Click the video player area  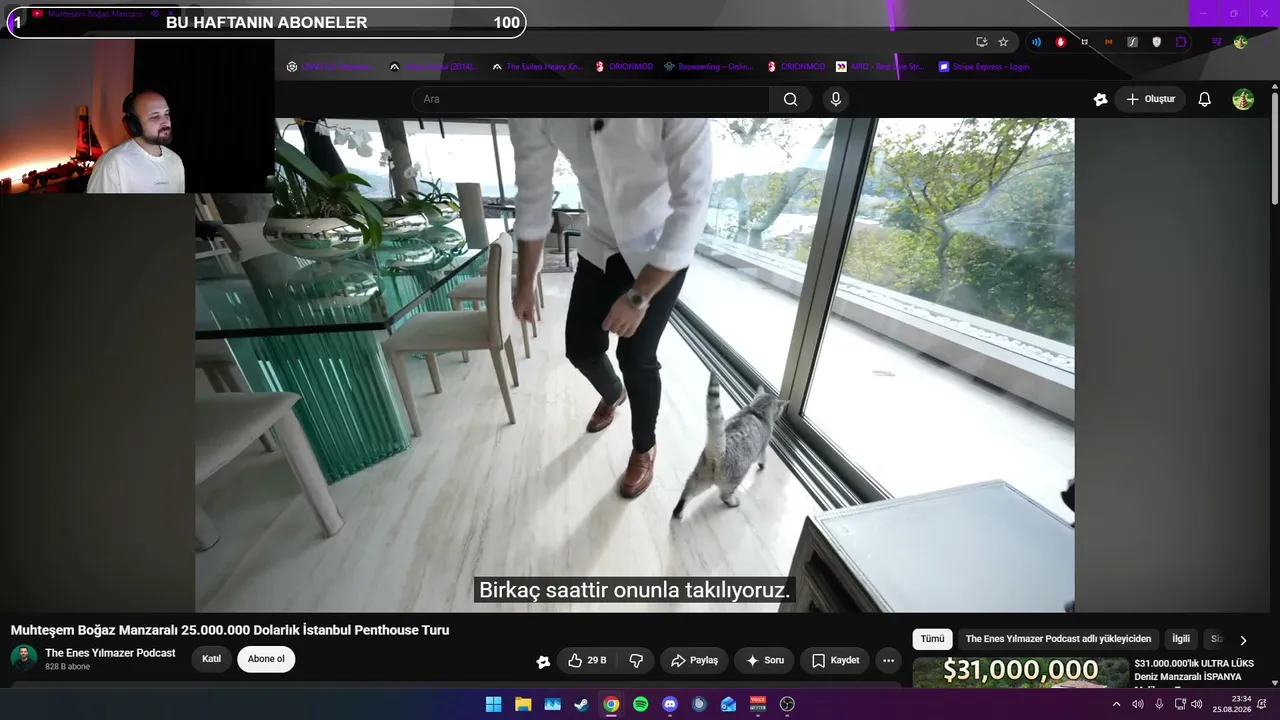[x=635, y=365]
